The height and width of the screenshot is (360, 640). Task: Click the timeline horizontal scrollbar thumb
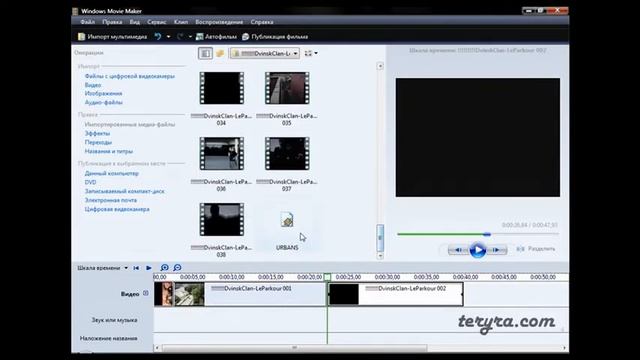pos(294,348)
